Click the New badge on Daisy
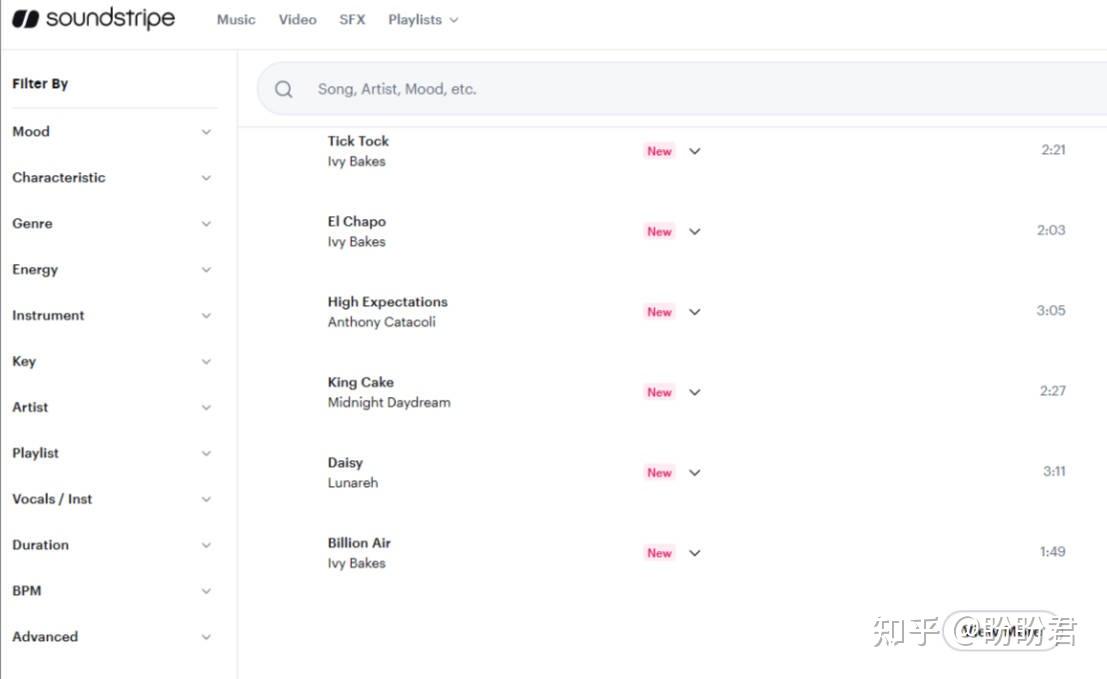The width and height of the screenshot is (1107, 679). pyautogui.click(x=659, y=473)
